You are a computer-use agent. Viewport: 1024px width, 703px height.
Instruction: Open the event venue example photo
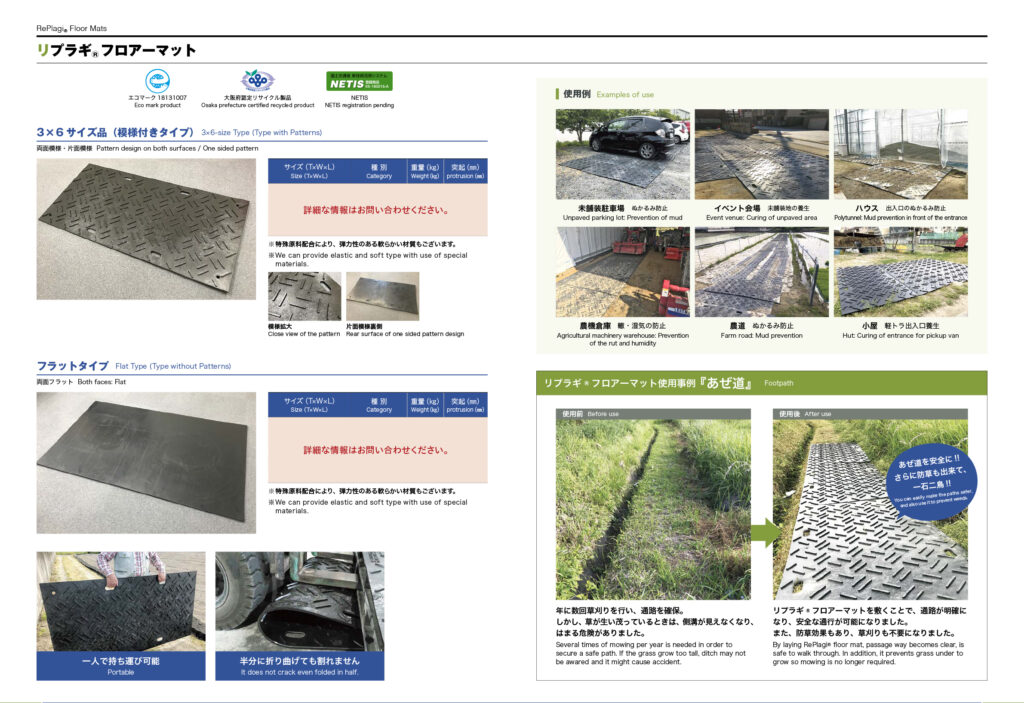(761, 154)
